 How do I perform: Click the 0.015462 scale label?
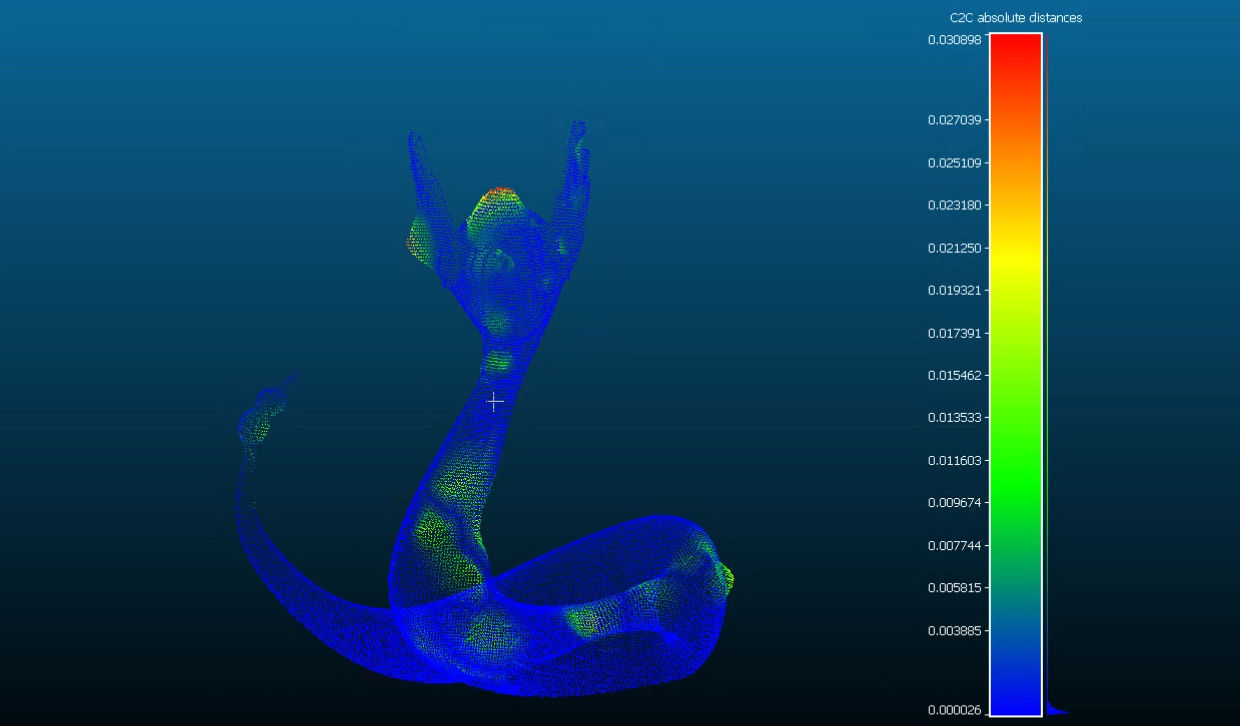(x=954, y=376)
